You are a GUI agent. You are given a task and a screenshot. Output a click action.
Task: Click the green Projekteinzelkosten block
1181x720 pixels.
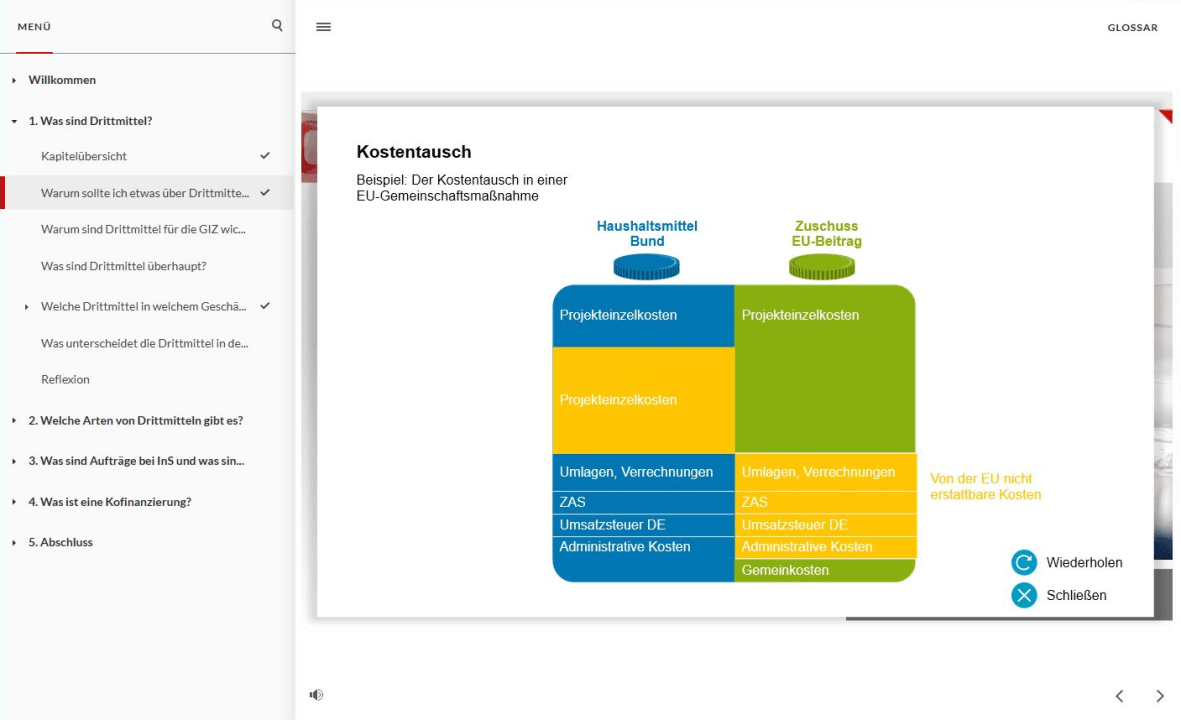point(825,368)
